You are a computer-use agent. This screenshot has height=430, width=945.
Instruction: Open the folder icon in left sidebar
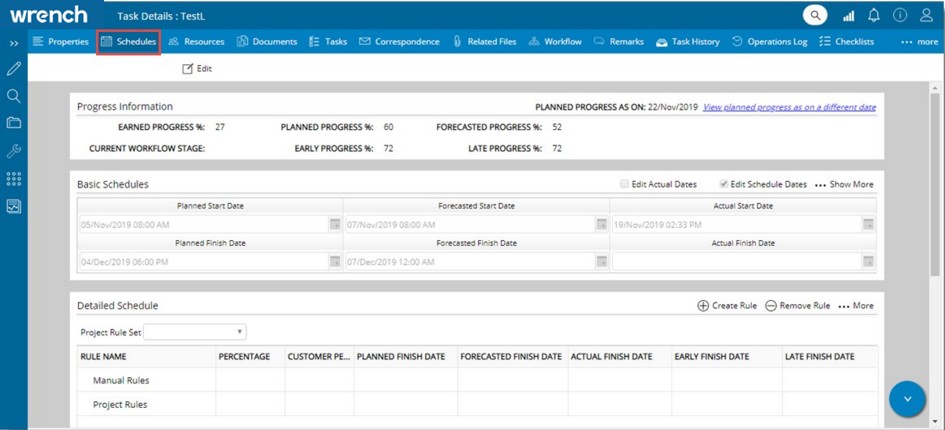tap(14, 123)
